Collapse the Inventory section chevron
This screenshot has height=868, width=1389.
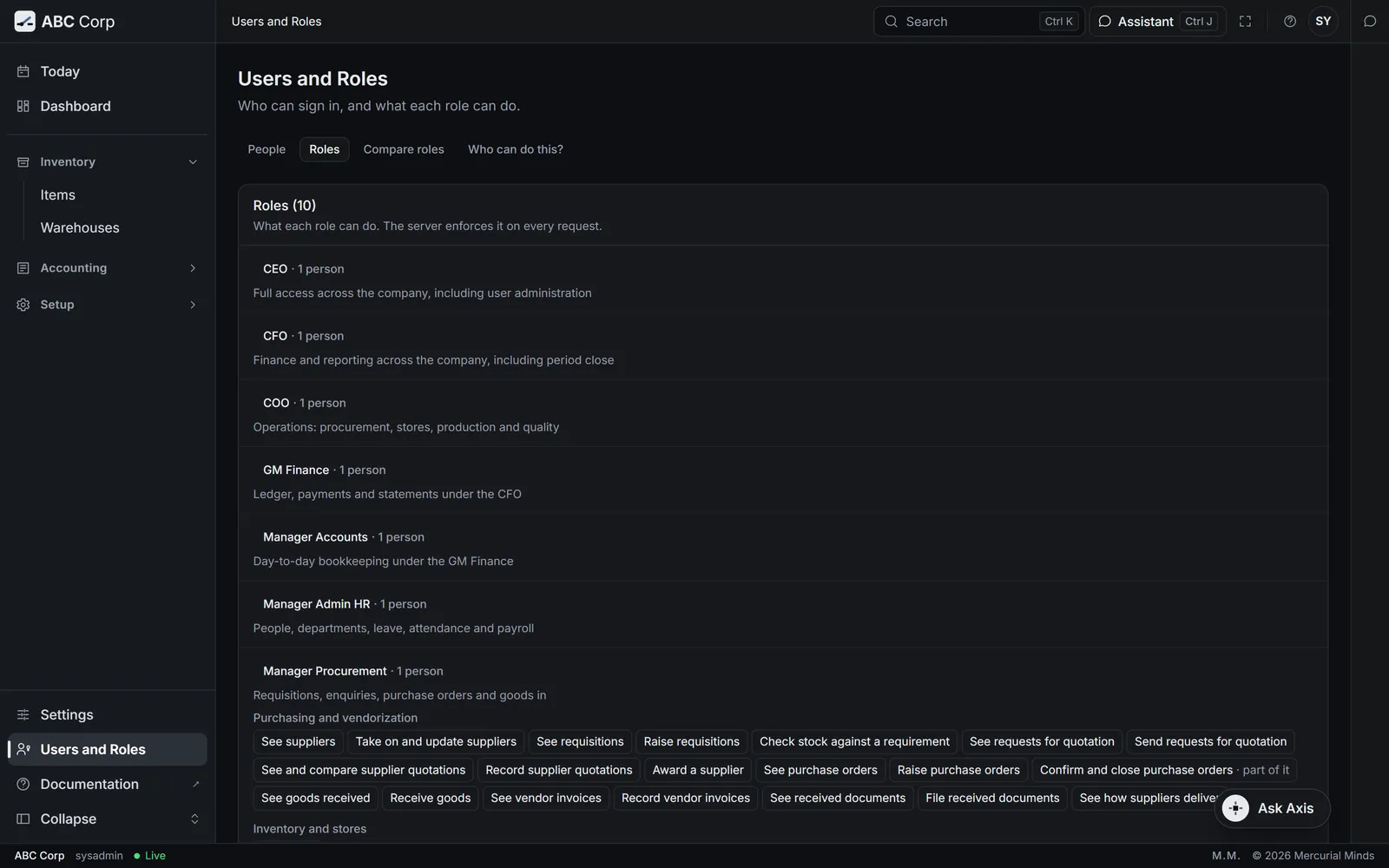pyautogui.click(x=193, y=162)
